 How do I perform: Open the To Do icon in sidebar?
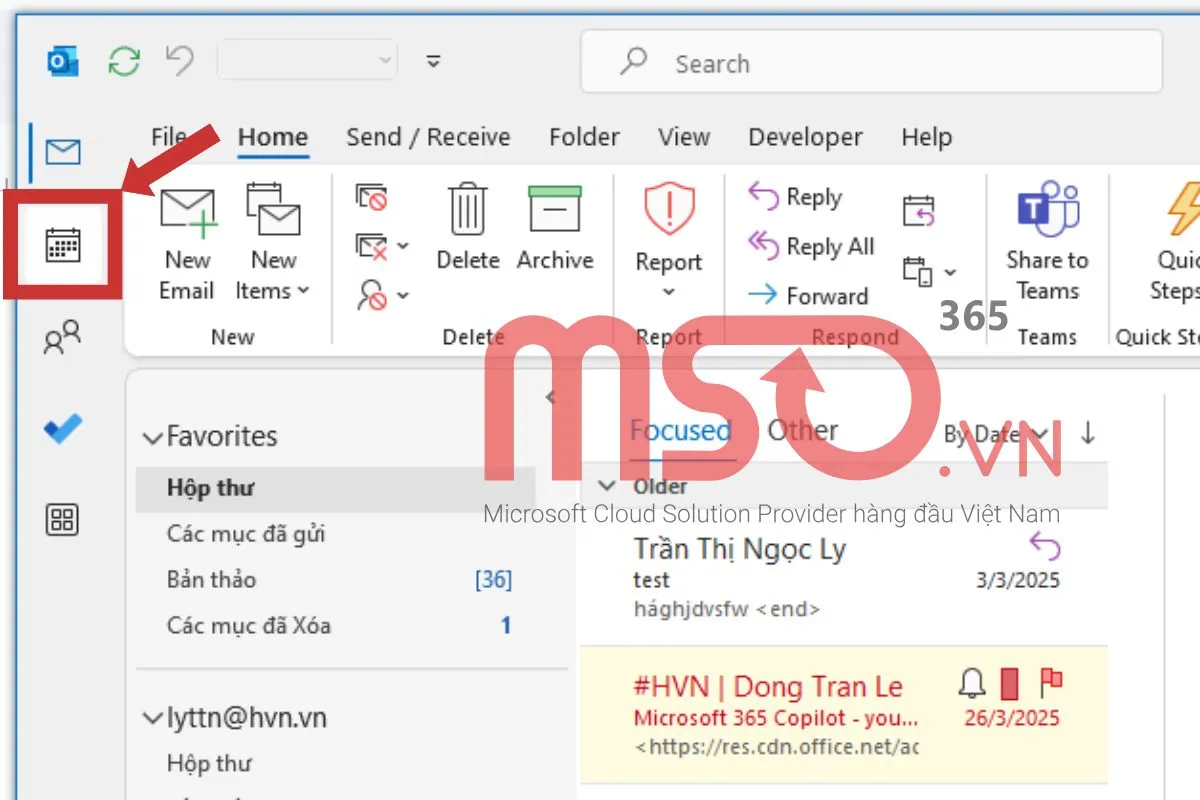pyautogui.click(x=62, y=428)
